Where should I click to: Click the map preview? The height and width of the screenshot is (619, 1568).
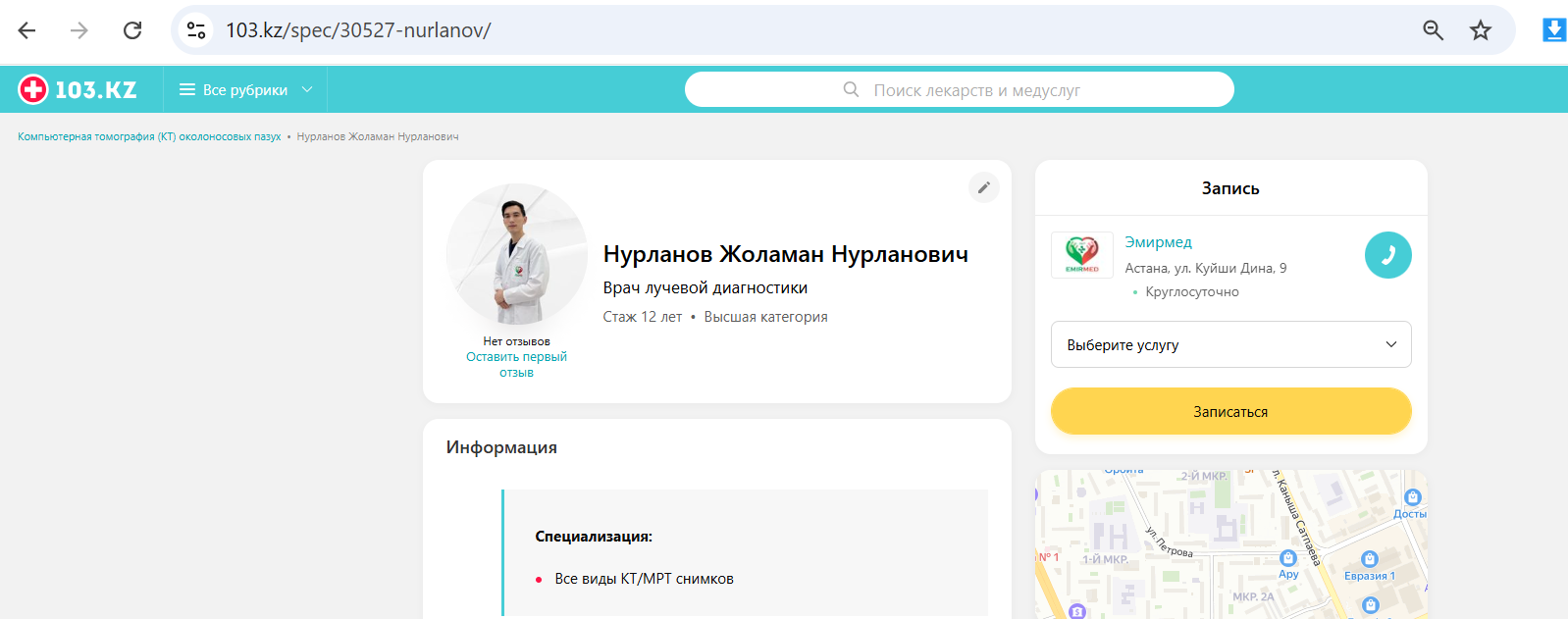coord(1230,544)
